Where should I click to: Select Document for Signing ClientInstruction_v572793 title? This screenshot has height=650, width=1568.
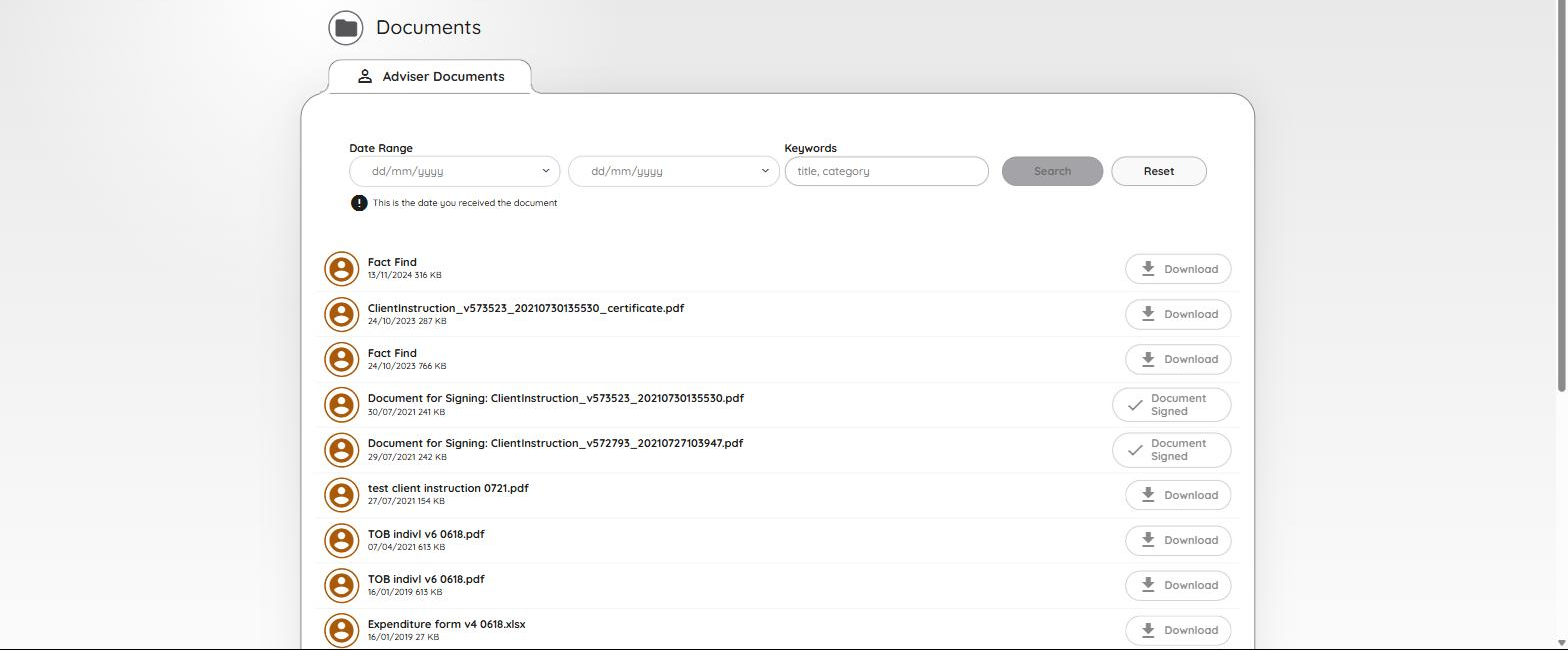[x=555, y=443]
